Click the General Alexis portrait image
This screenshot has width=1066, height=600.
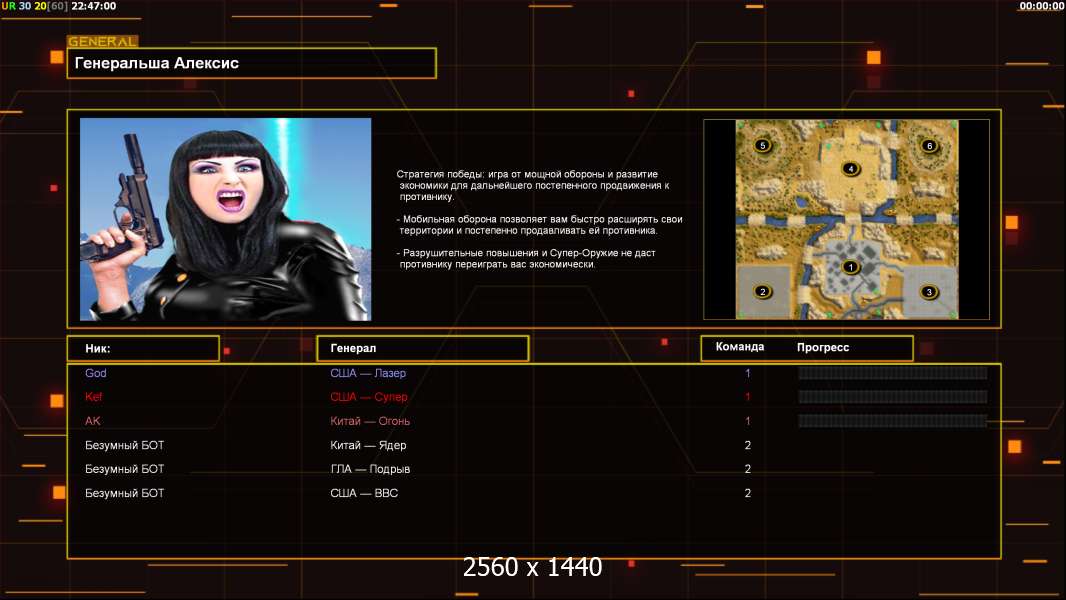click(x=225, y=219)
